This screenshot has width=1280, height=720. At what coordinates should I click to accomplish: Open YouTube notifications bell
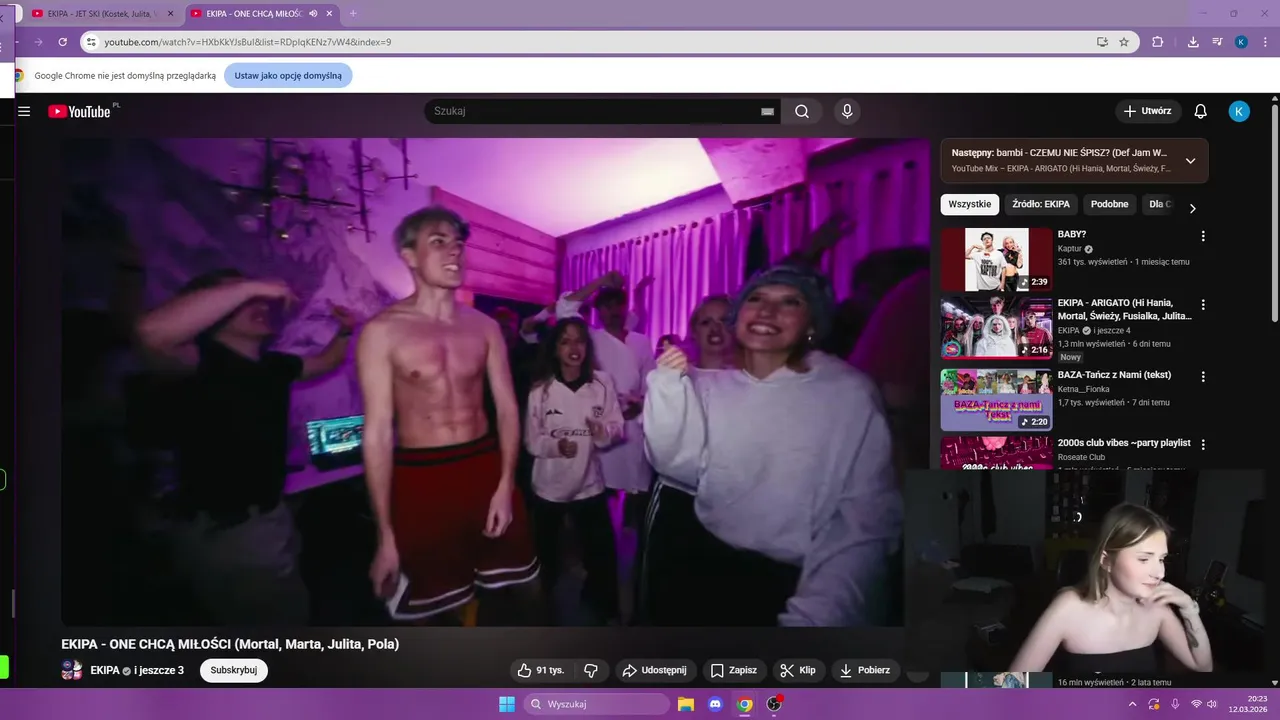click(1201, 111)
